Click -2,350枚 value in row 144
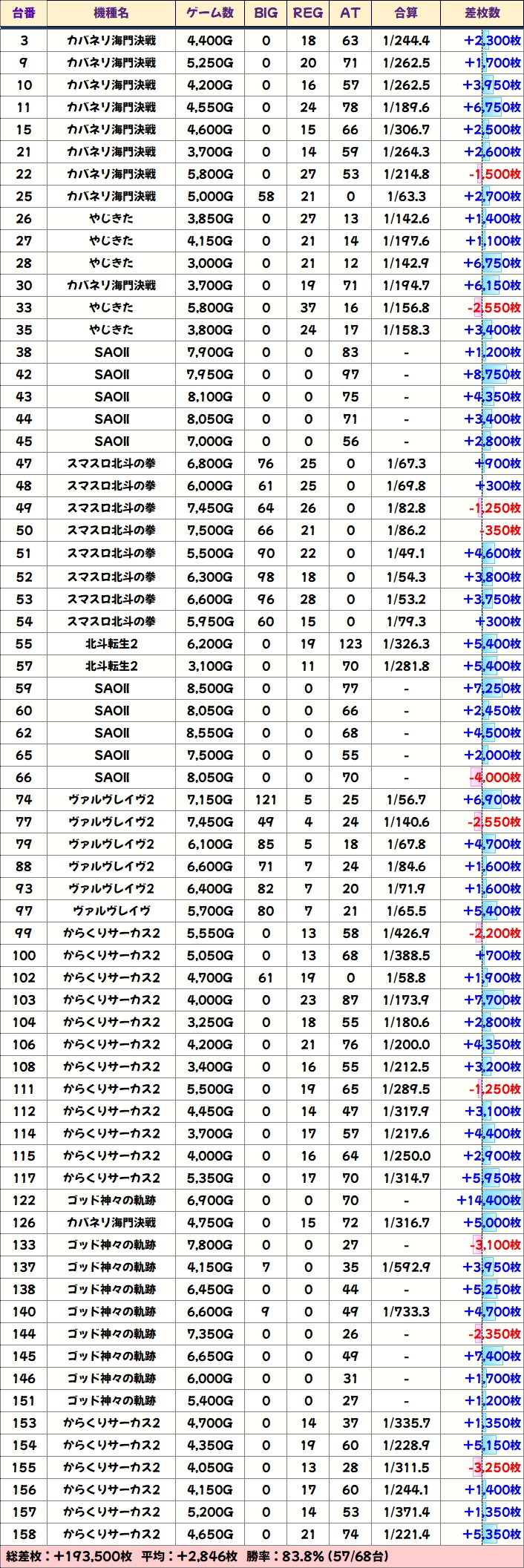 point(495,1334)
